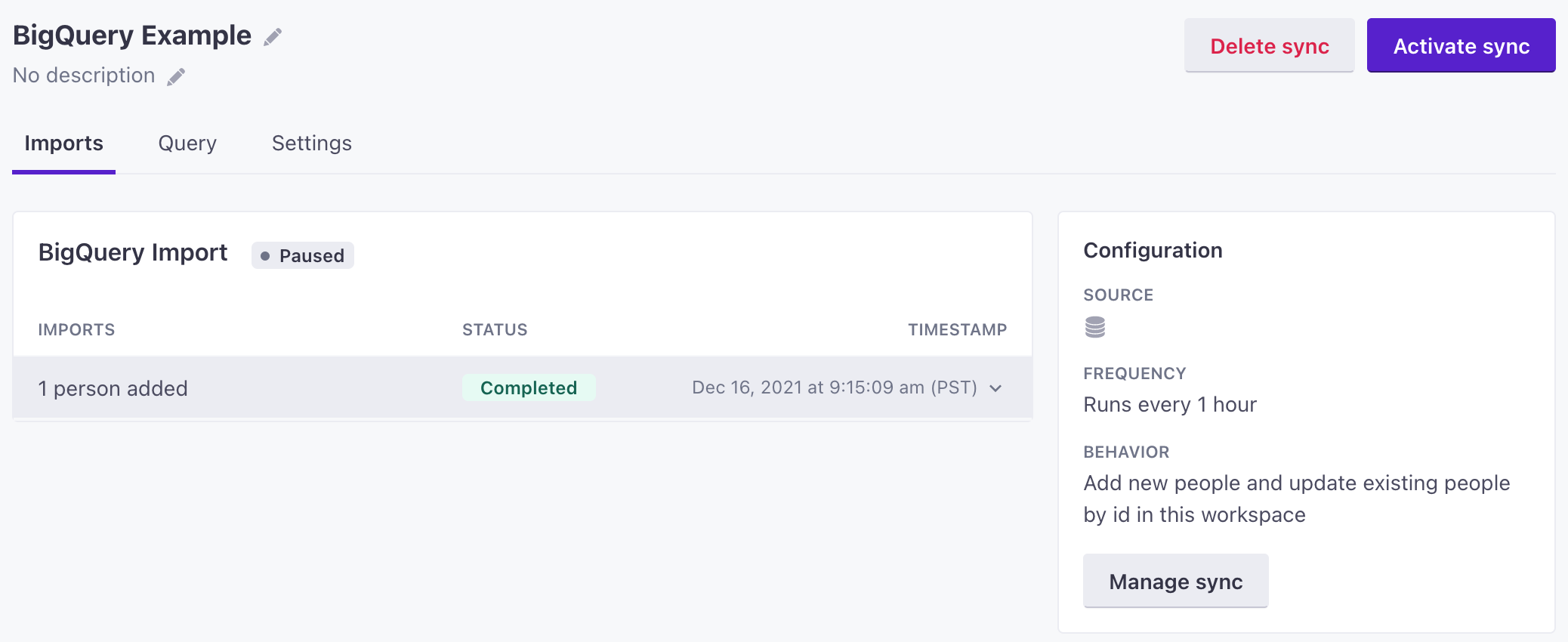The height and width of the screenshot is (642, 1568).
Task: Select the '1 person added' import row
Action: [522, 387]
